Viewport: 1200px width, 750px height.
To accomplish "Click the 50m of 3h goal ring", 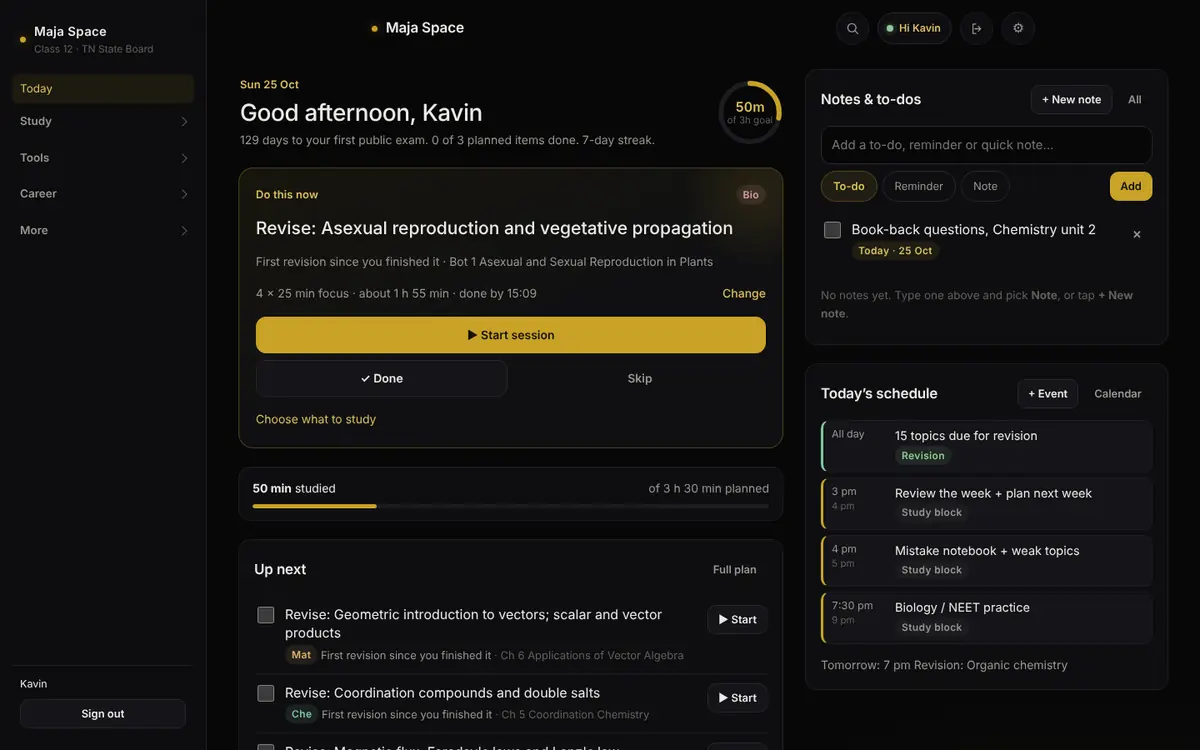I will [x=750, y=112].
